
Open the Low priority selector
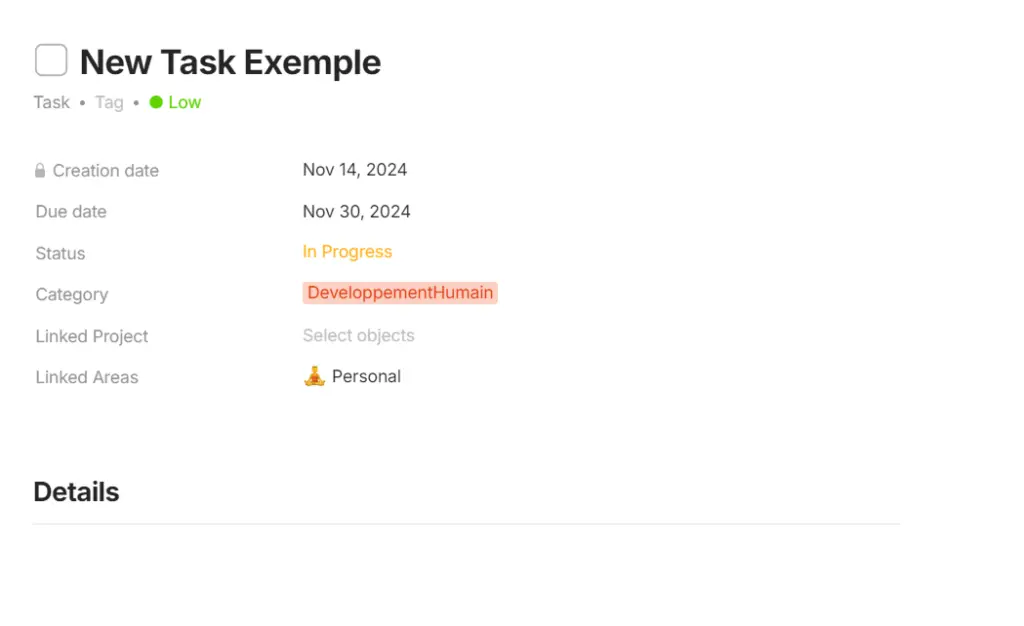[183, 102]
